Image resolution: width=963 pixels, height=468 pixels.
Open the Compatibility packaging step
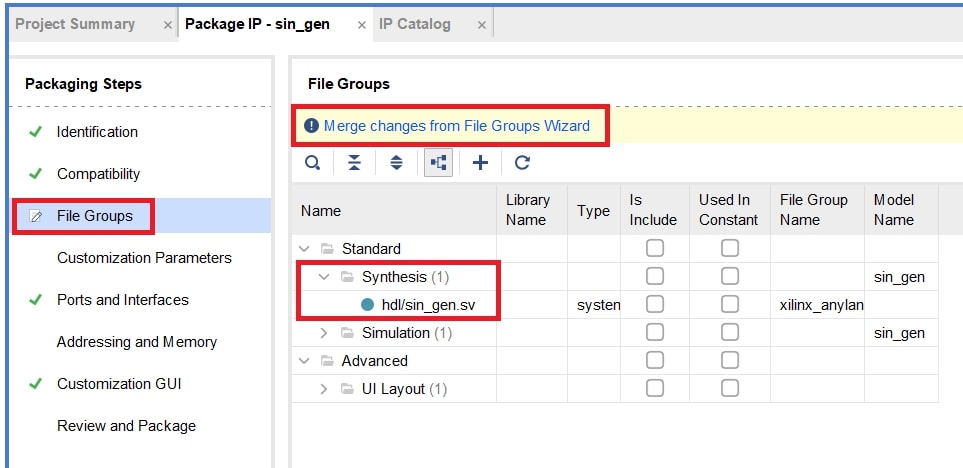click(98, 174)
